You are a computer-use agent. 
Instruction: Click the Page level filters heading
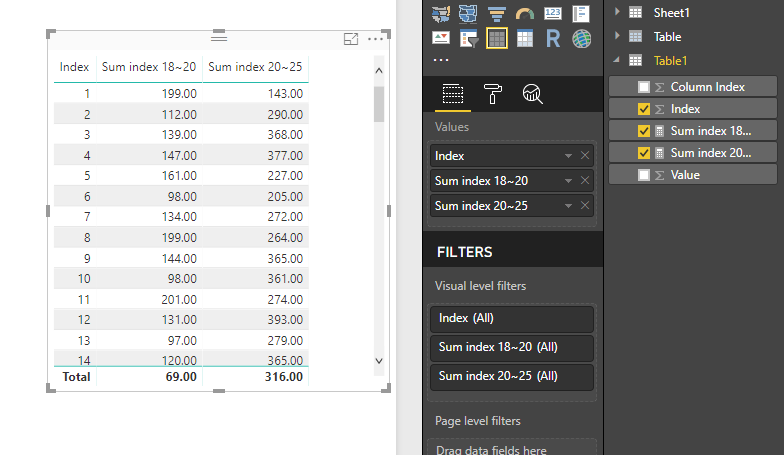point(478,421)
